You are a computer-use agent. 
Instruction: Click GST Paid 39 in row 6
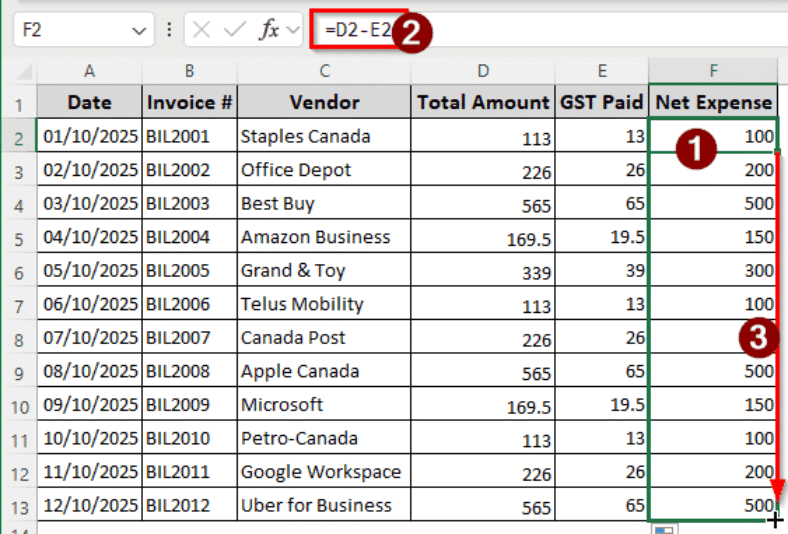point(602,270)
